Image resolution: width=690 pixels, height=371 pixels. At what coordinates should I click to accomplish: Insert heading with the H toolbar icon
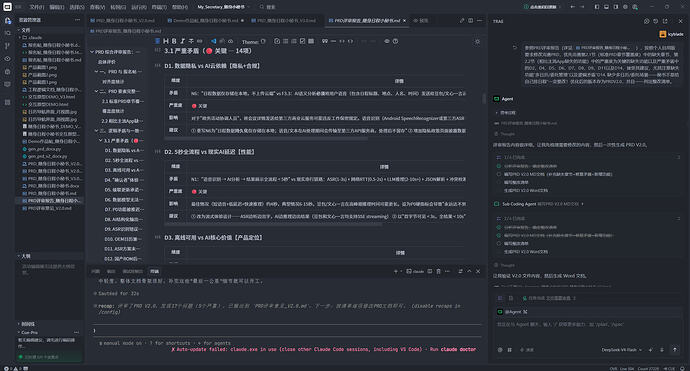click(166, 41)
